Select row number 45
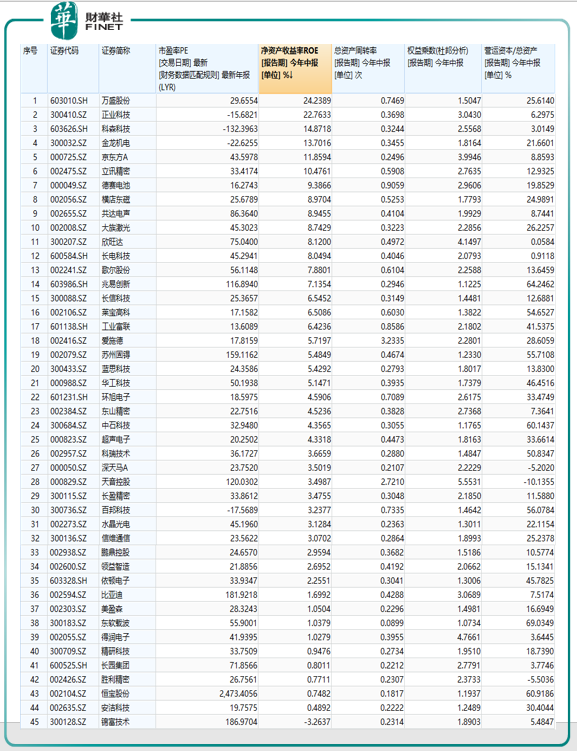 point(34,722)
